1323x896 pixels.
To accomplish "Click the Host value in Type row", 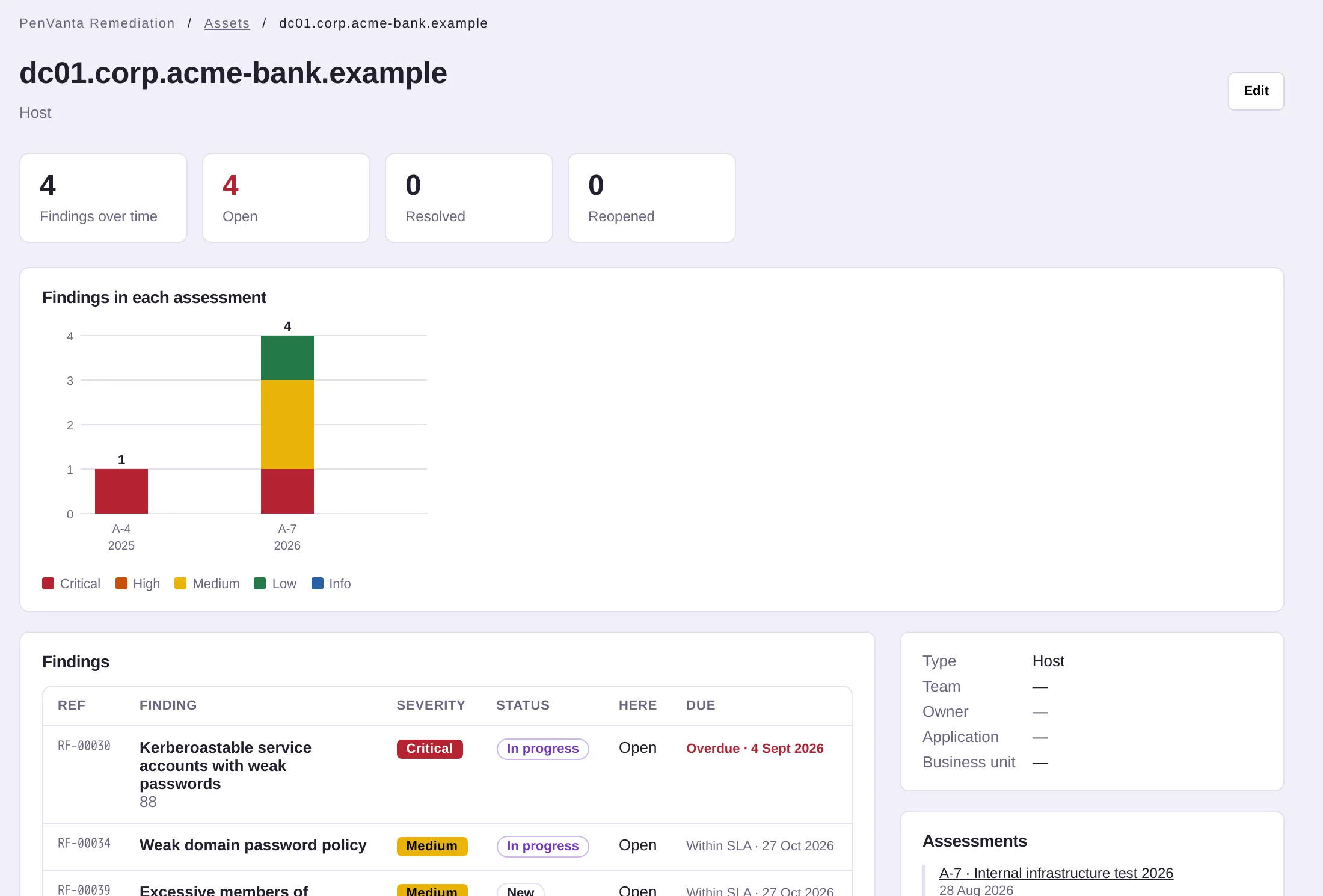I will pyautogui.click(x=1048, y=661).
